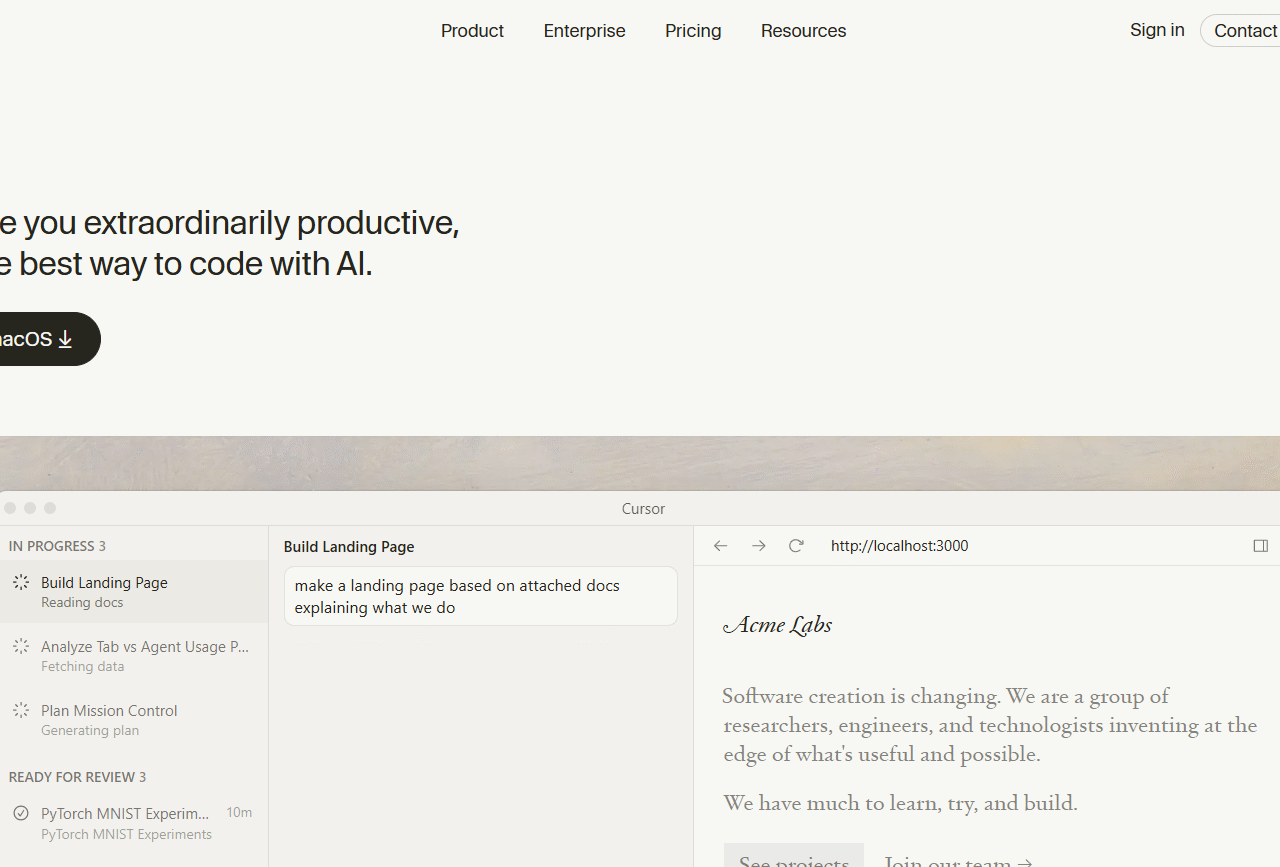
Task: Open the Product navigation menu
Action: [471, 30]
